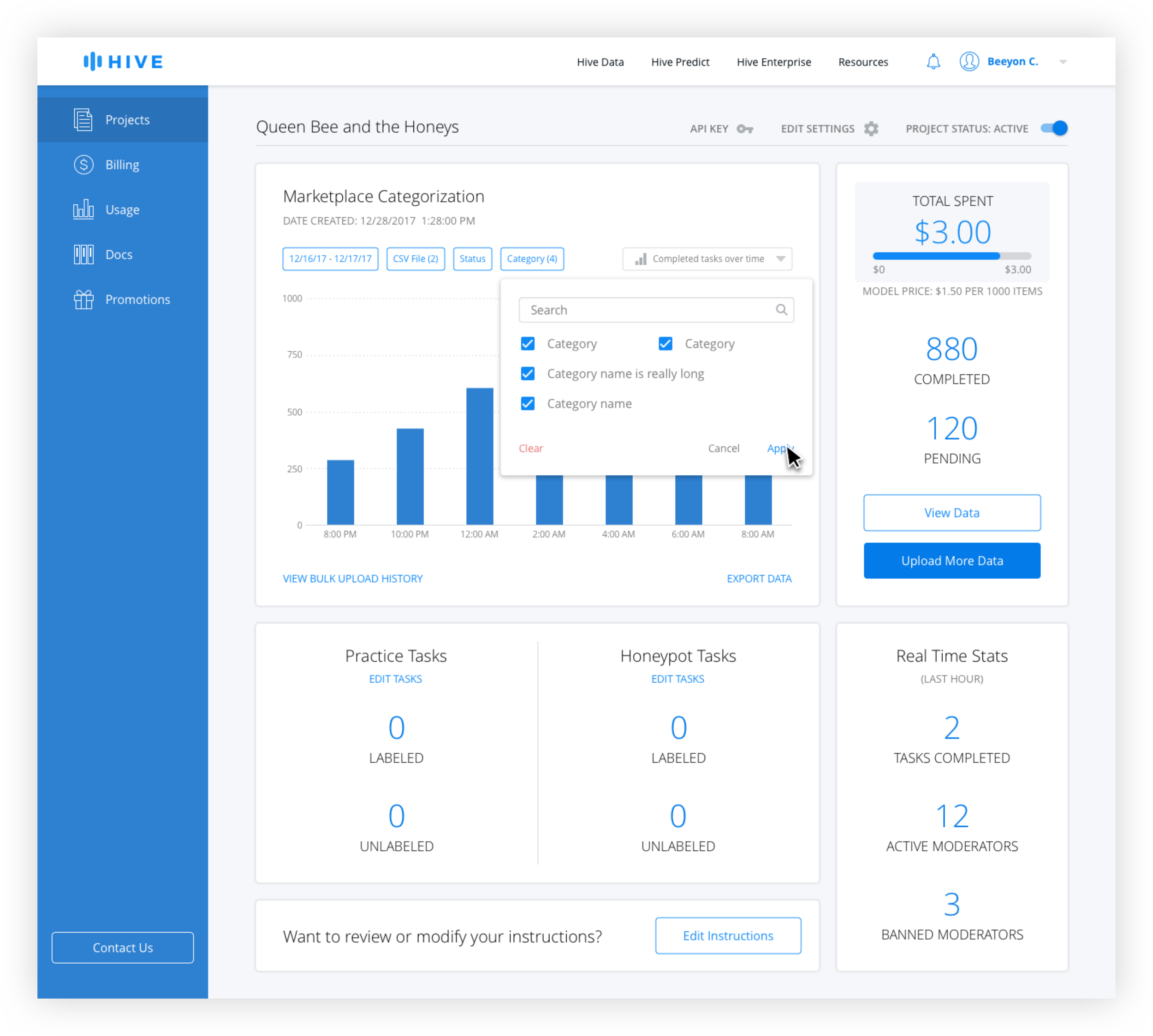Viewport: 1153px width, 1036px height.
Task: Click Upload More Data button
Action: click(951, 560)
